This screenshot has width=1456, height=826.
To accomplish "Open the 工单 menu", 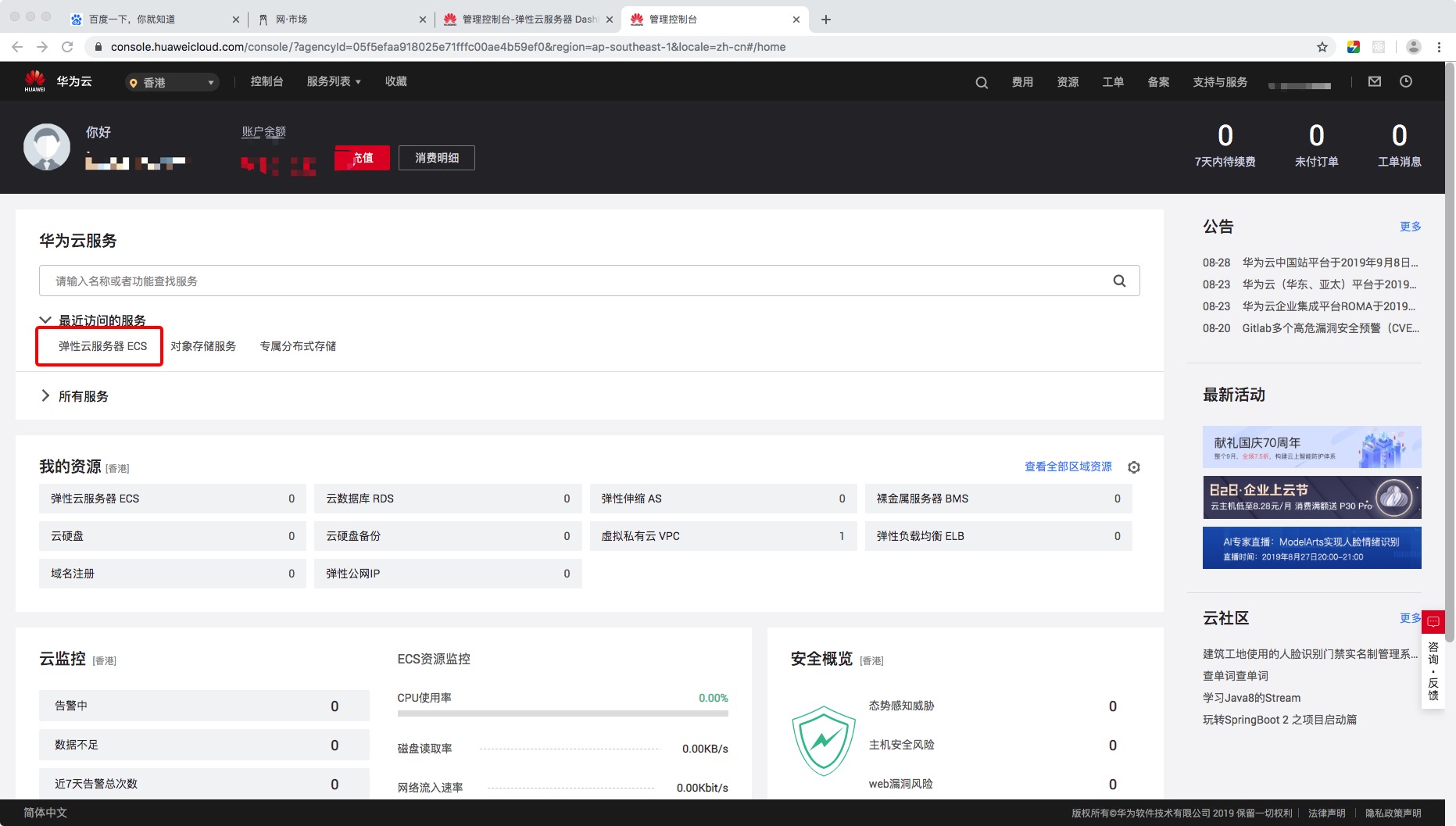I will point(1113,82).
